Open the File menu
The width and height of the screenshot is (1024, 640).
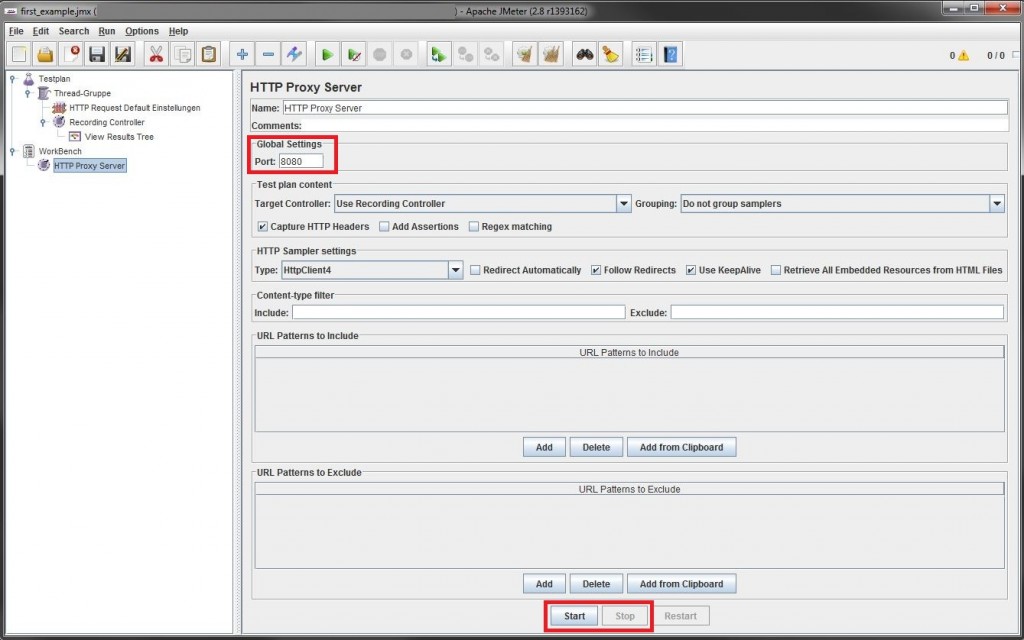click(x=16, y=31)
